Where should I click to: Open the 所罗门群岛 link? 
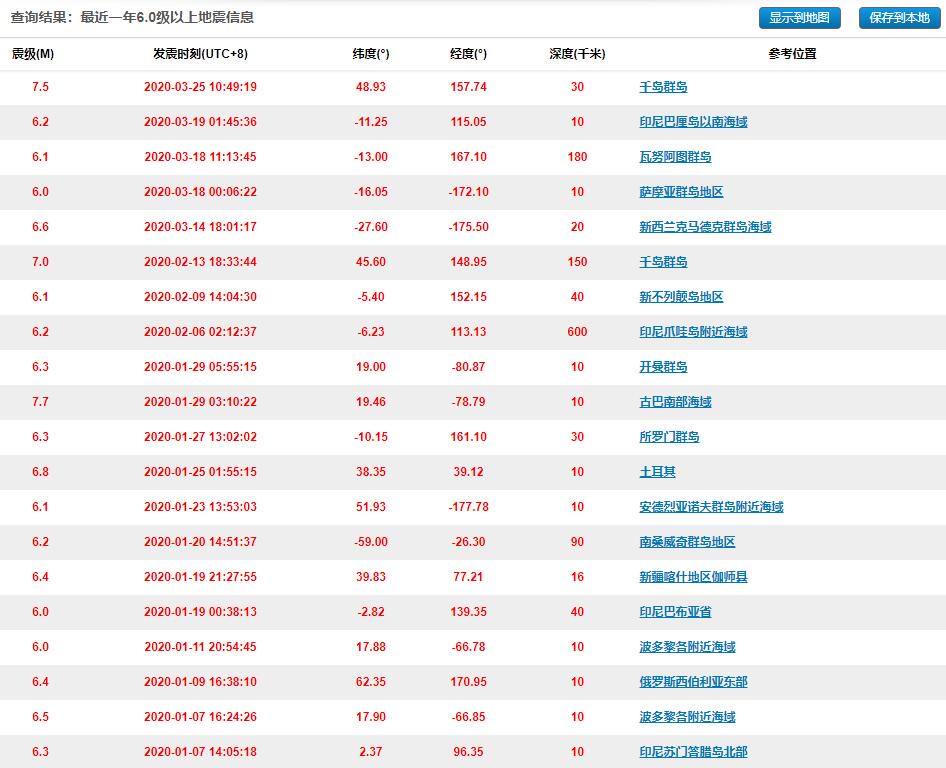coord(669,437)
